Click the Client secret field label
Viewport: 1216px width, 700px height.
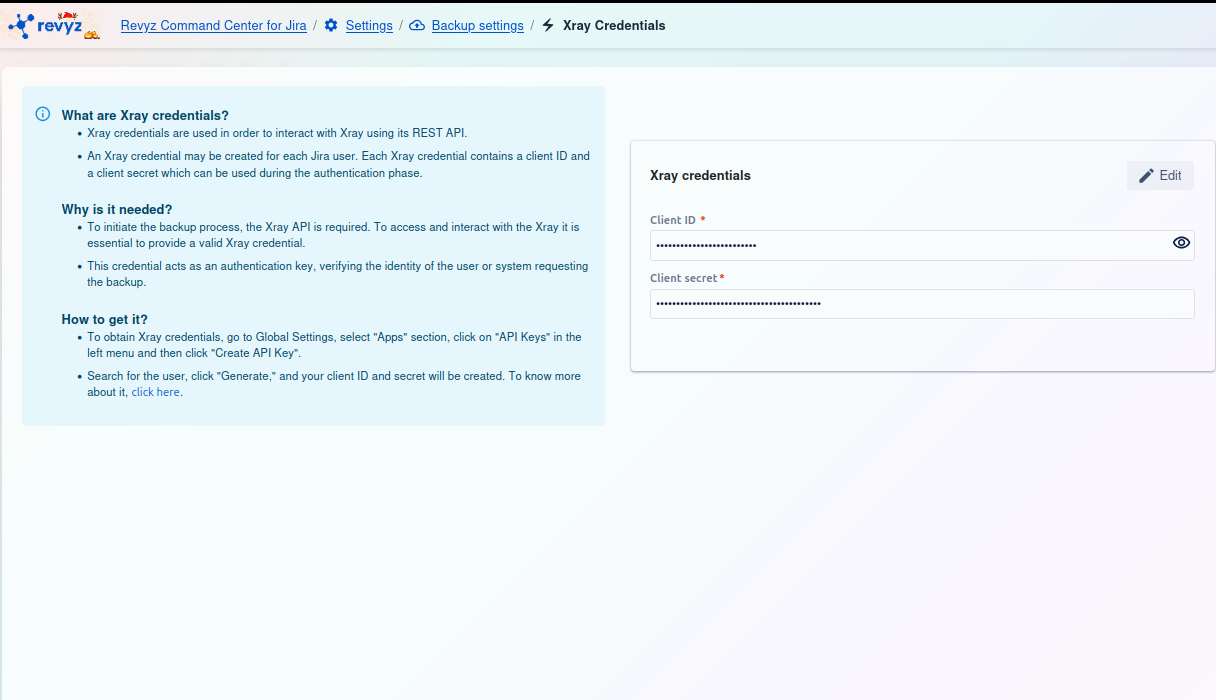684,278
